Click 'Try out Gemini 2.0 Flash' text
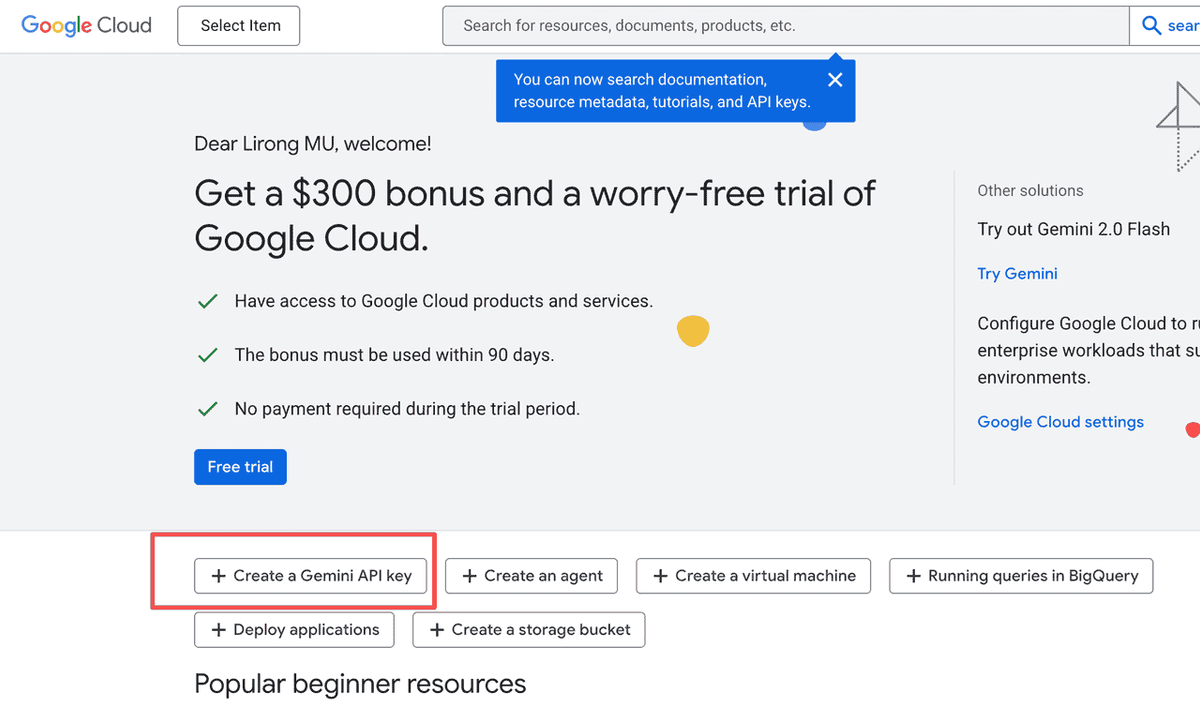This screenshot has width=1200, height=723. click(x=1073, y=229)
